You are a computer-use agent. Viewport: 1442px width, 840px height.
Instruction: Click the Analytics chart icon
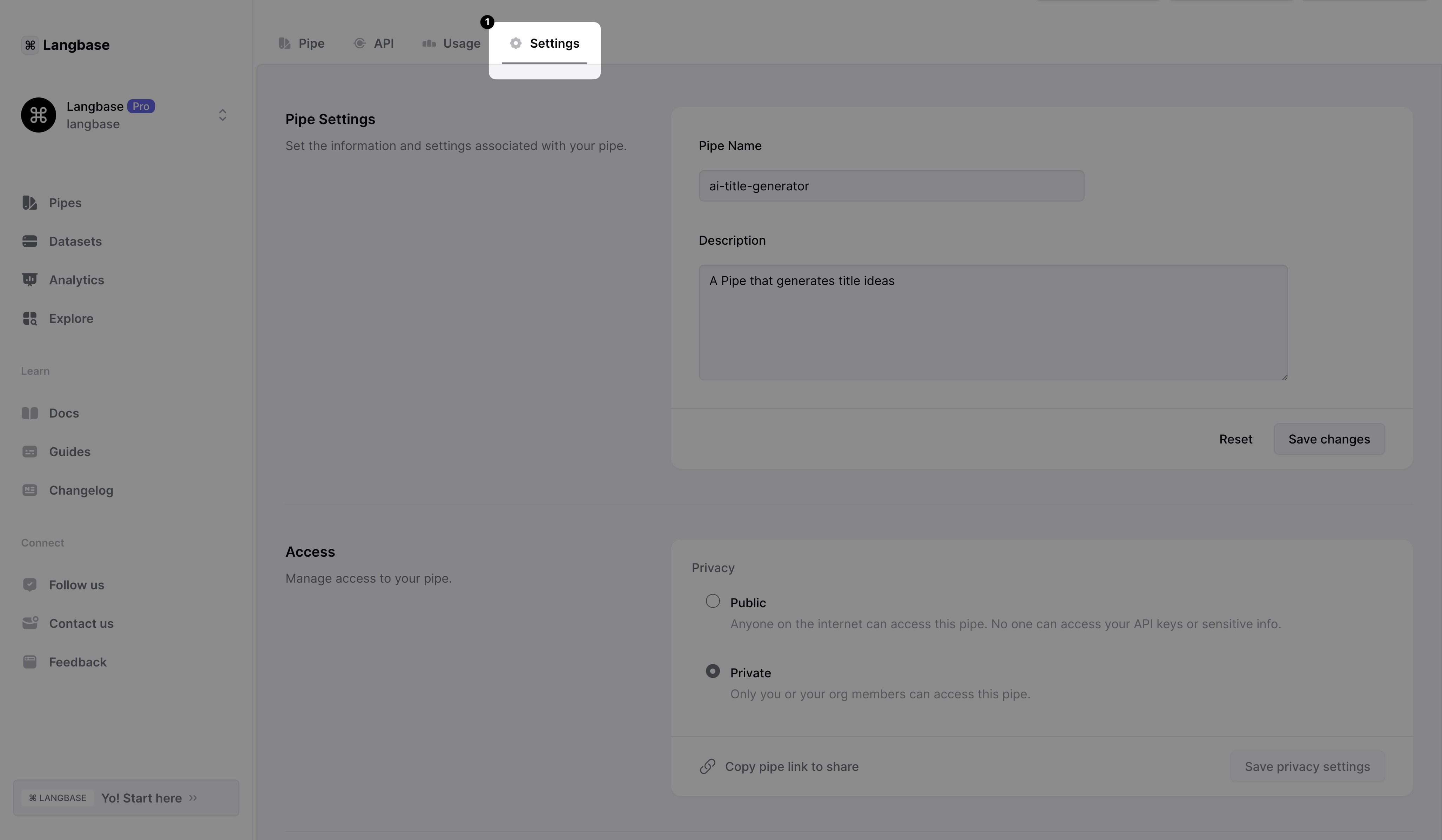point(30,280)
